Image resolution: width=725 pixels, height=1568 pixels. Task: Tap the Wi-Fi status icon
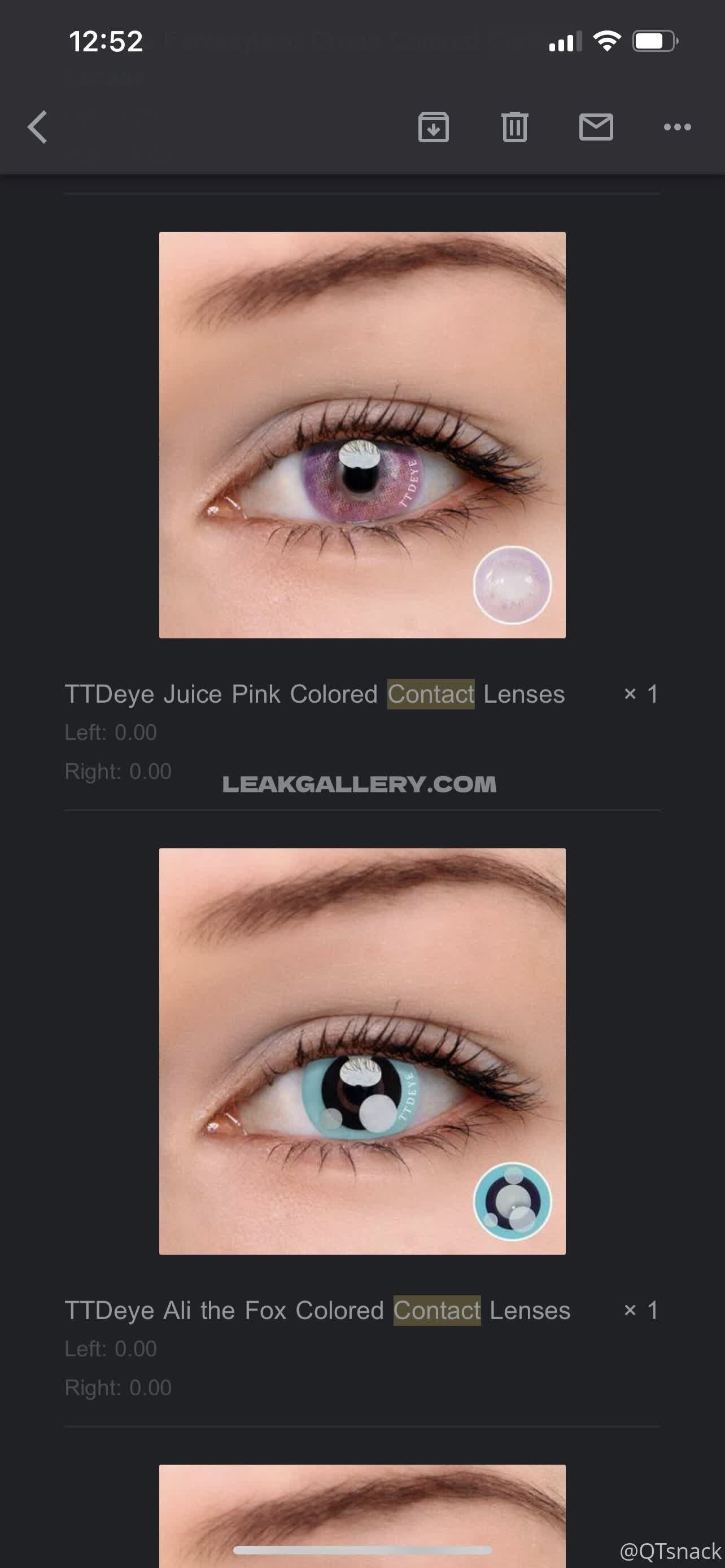pyautogui.click(x=606, y=41)
